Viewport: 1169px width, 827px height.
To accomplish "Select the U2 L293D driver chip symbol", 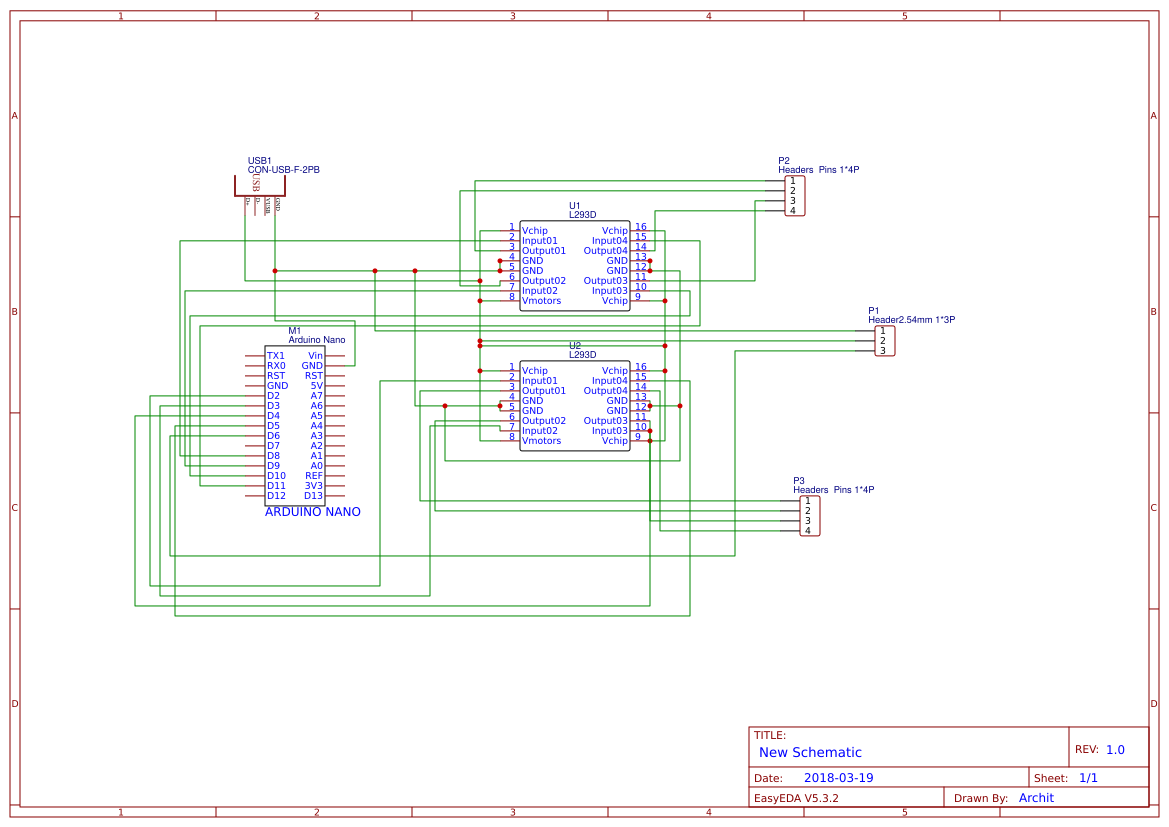I will (x=574, y=405).
